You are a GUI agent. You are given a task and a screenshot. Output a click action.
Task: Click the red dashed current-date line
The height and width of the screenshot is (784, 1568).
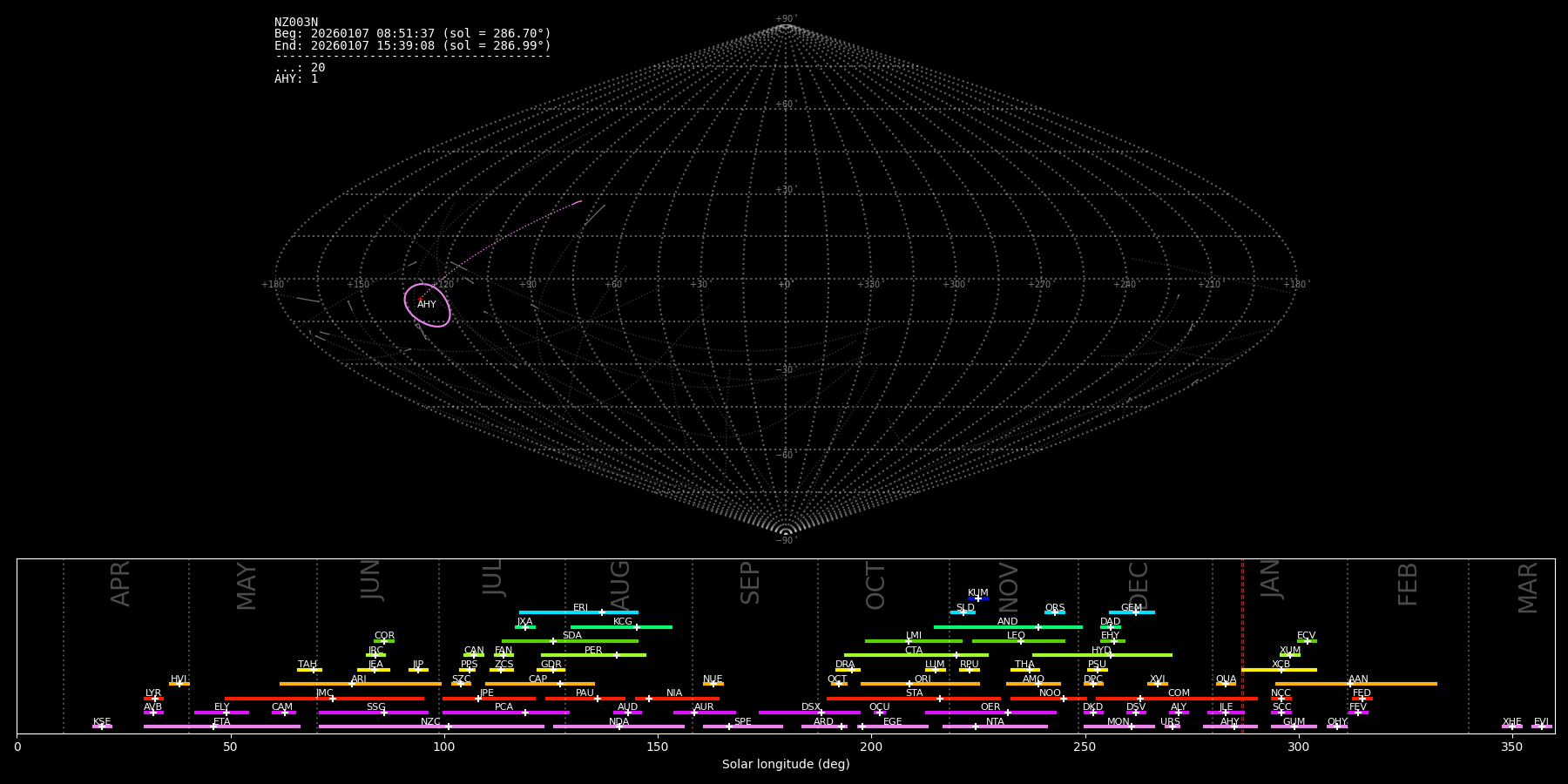(x=1242, y=645)
